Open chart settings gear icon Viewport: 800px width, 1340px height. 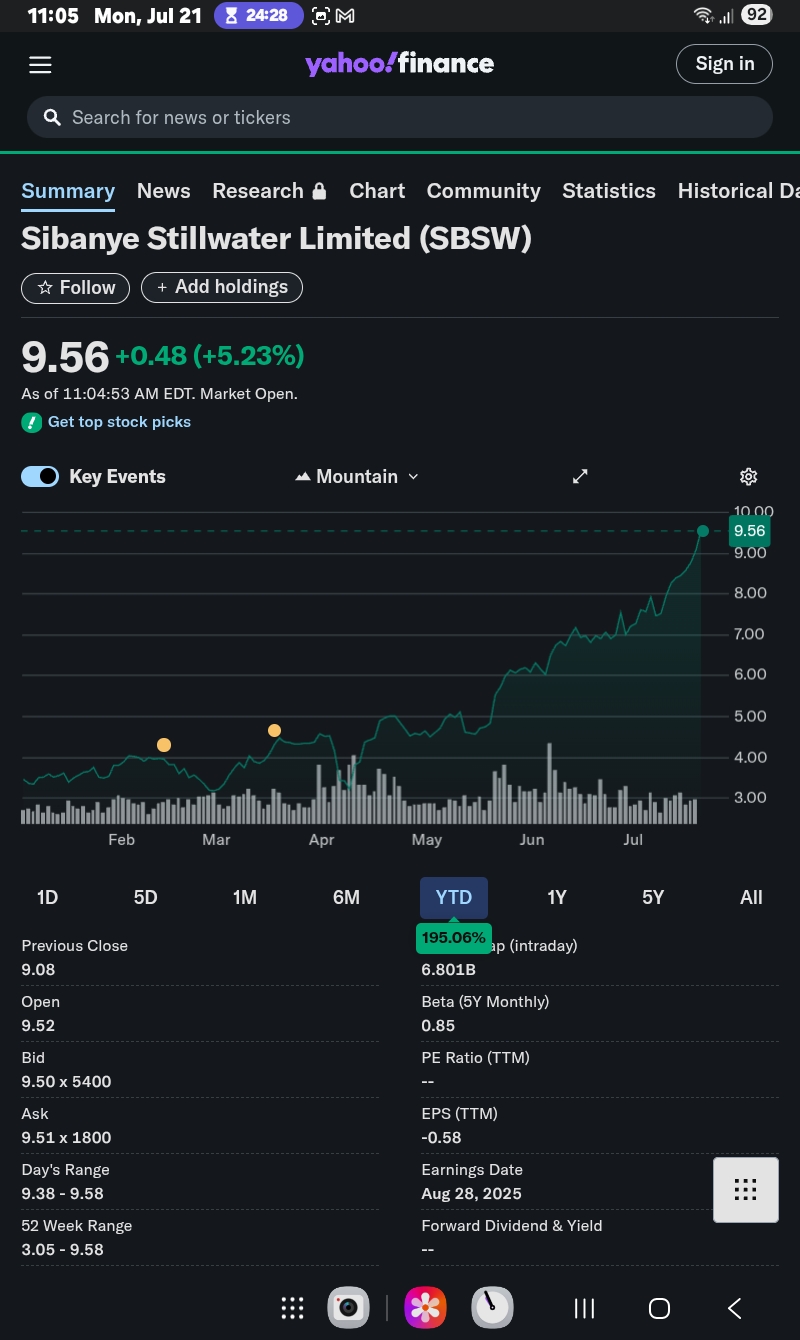748,477
